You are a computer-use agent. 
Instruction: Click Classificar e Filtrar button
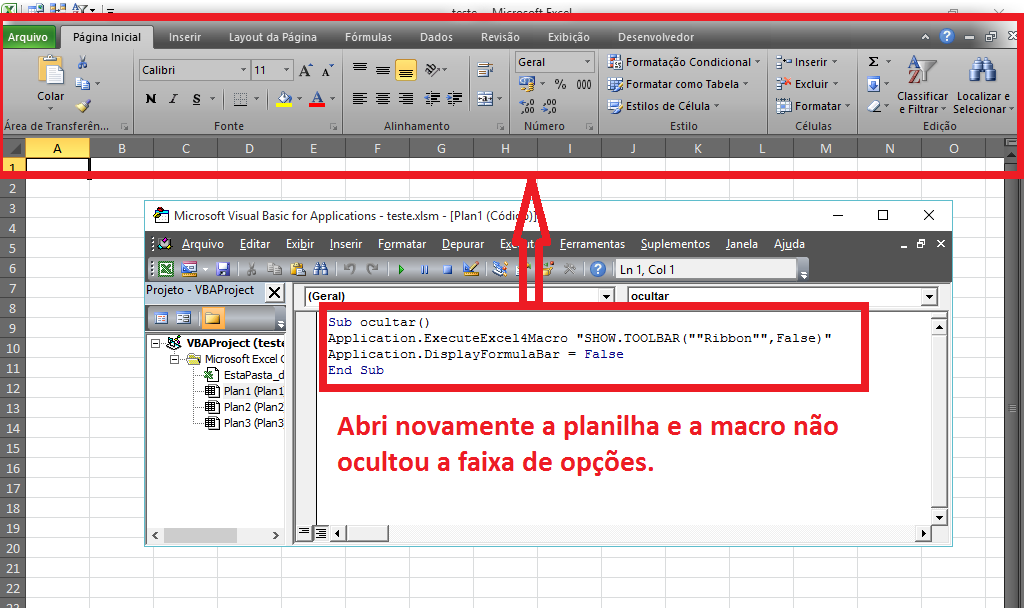922,85
